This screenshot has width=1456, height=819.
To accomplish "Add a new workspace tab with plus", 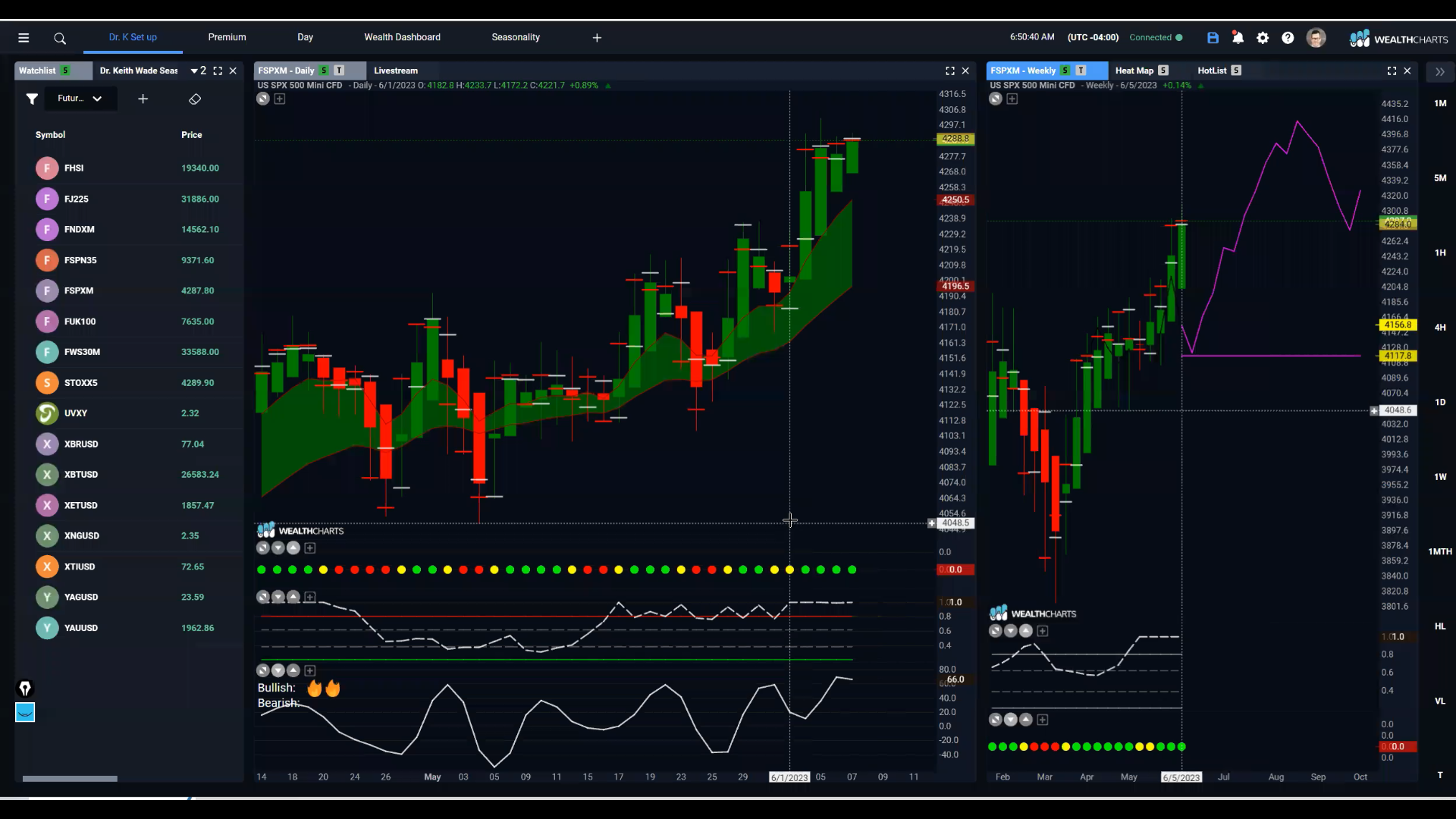I will point(597,38).
